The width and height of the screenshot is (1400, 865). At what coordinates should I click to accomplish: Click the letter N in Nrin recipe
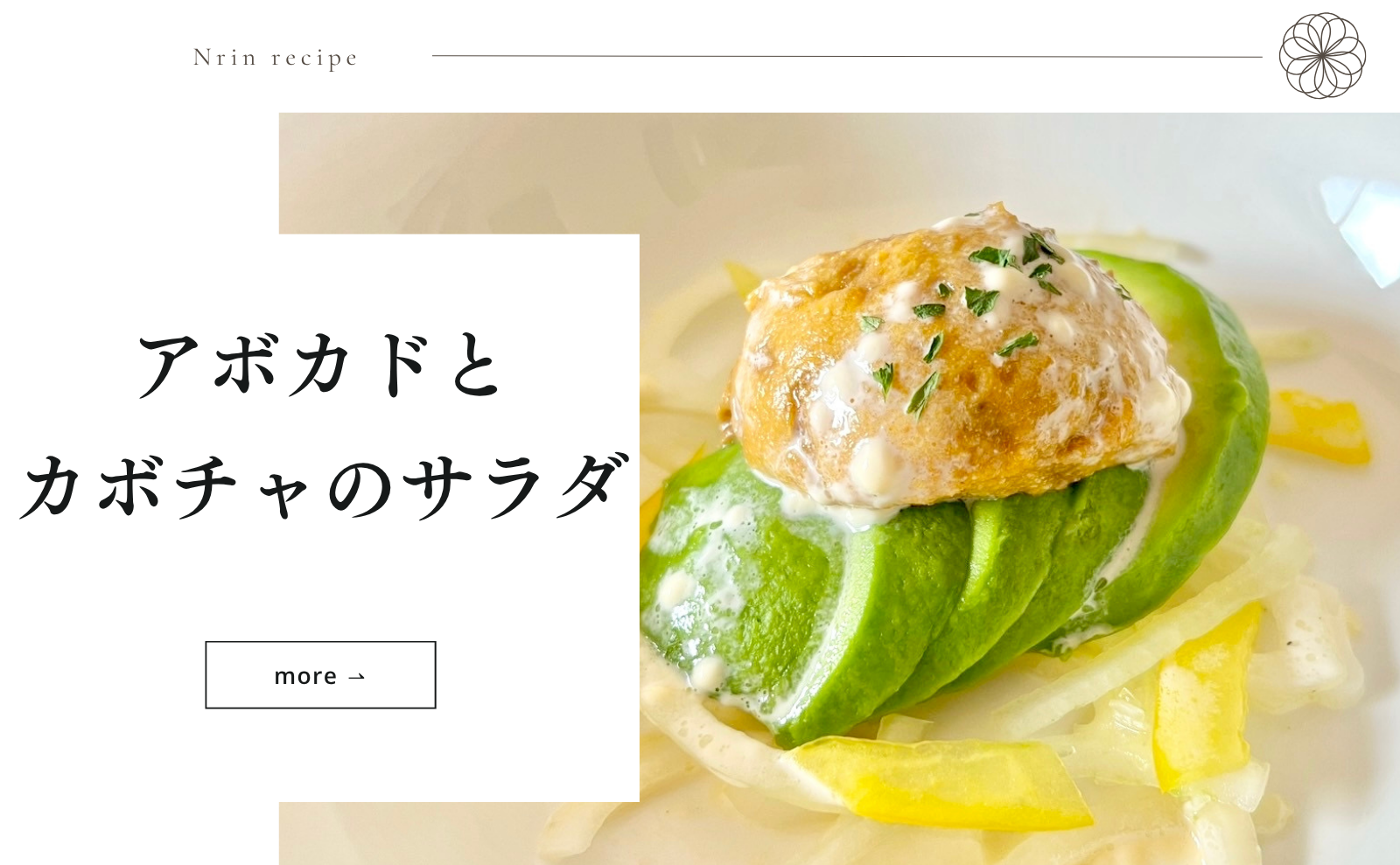click(202, 58)
